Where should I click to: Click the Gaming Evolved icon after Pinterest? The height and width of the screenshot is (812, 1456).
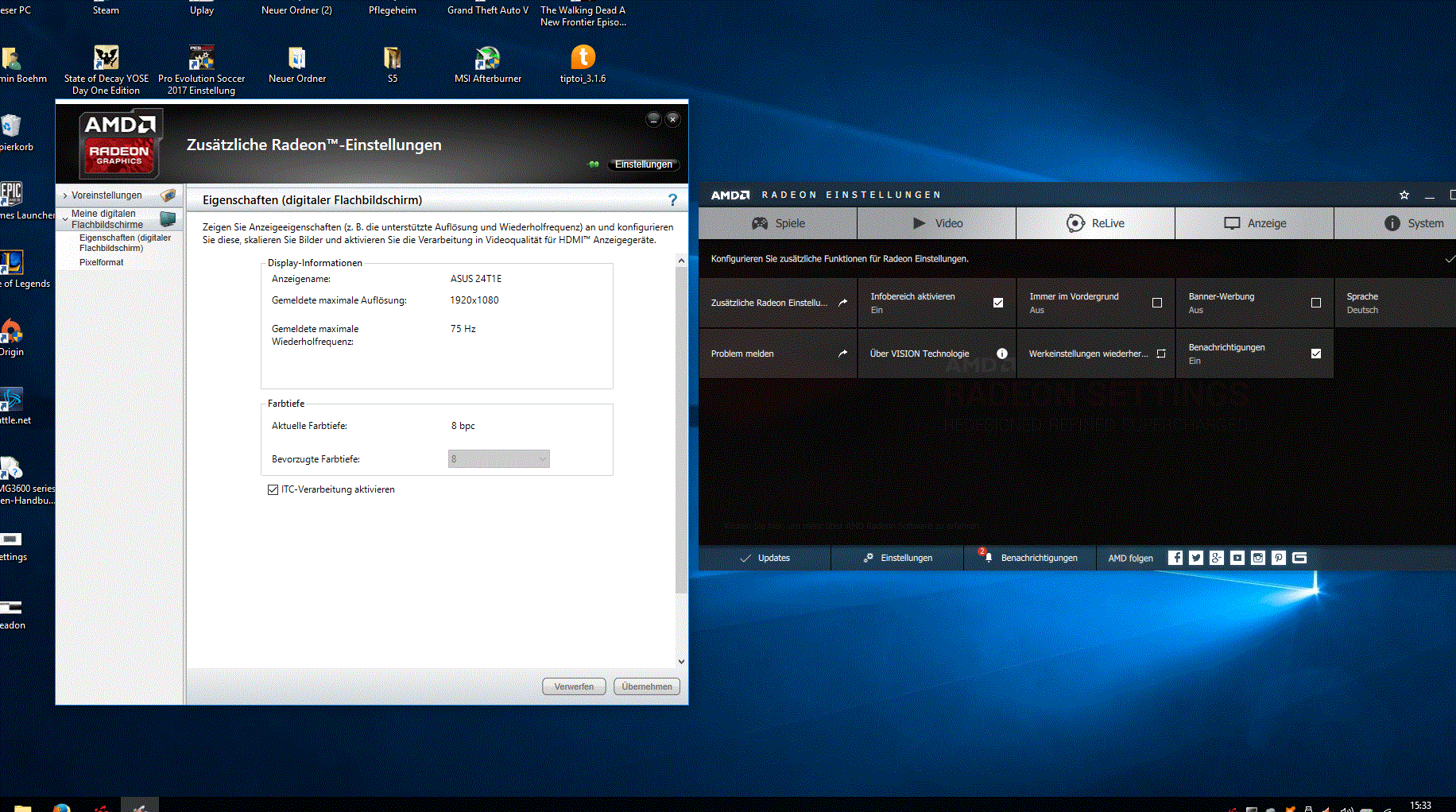click(x=1299, y=558)
